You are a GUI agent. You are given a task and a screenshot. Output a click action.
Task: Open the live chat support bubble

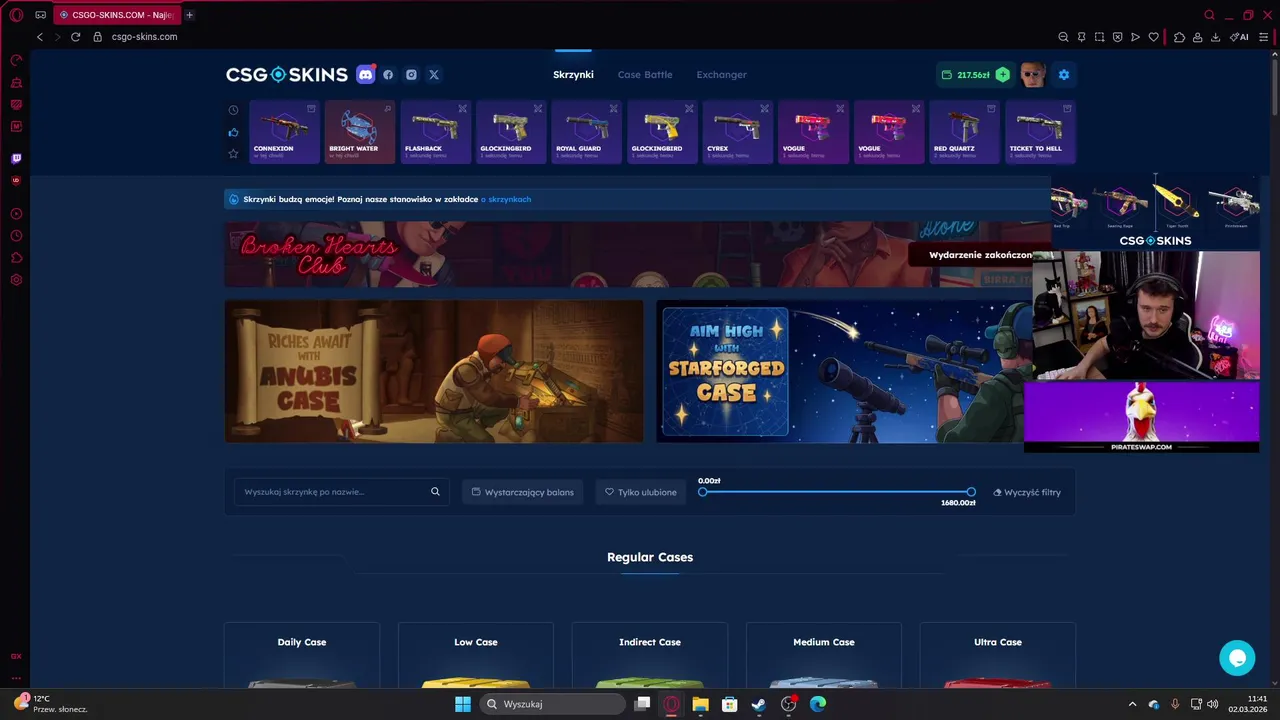[1237, 658]
